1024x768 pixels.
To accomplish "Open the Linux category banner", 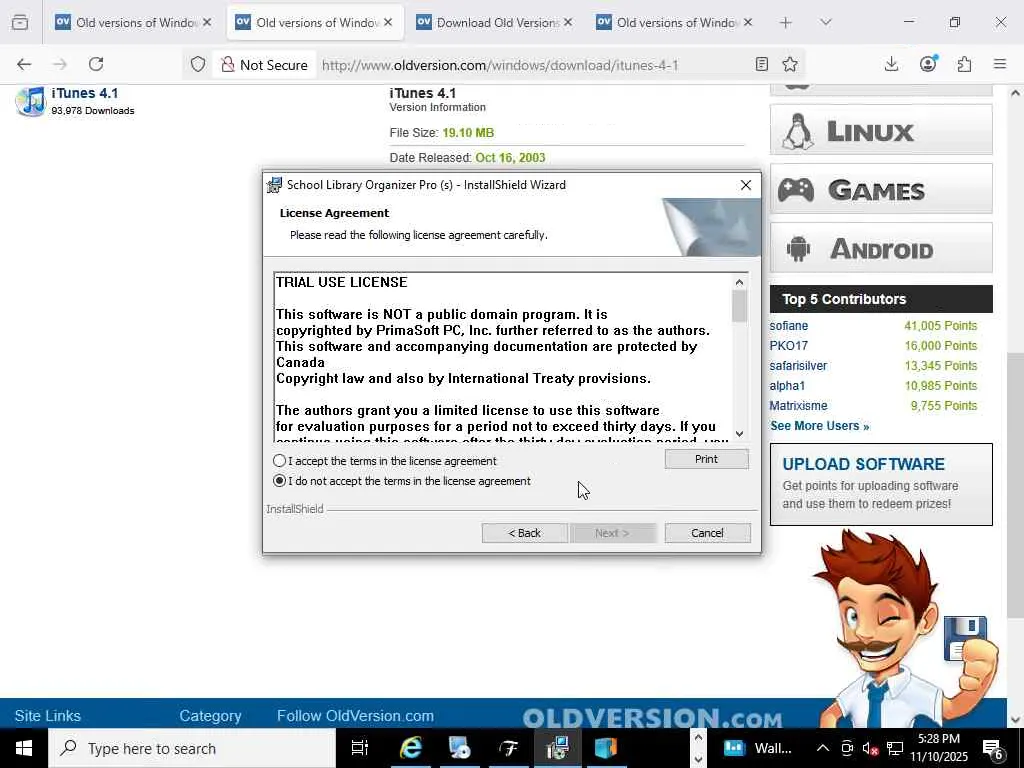I will [881, 131].
